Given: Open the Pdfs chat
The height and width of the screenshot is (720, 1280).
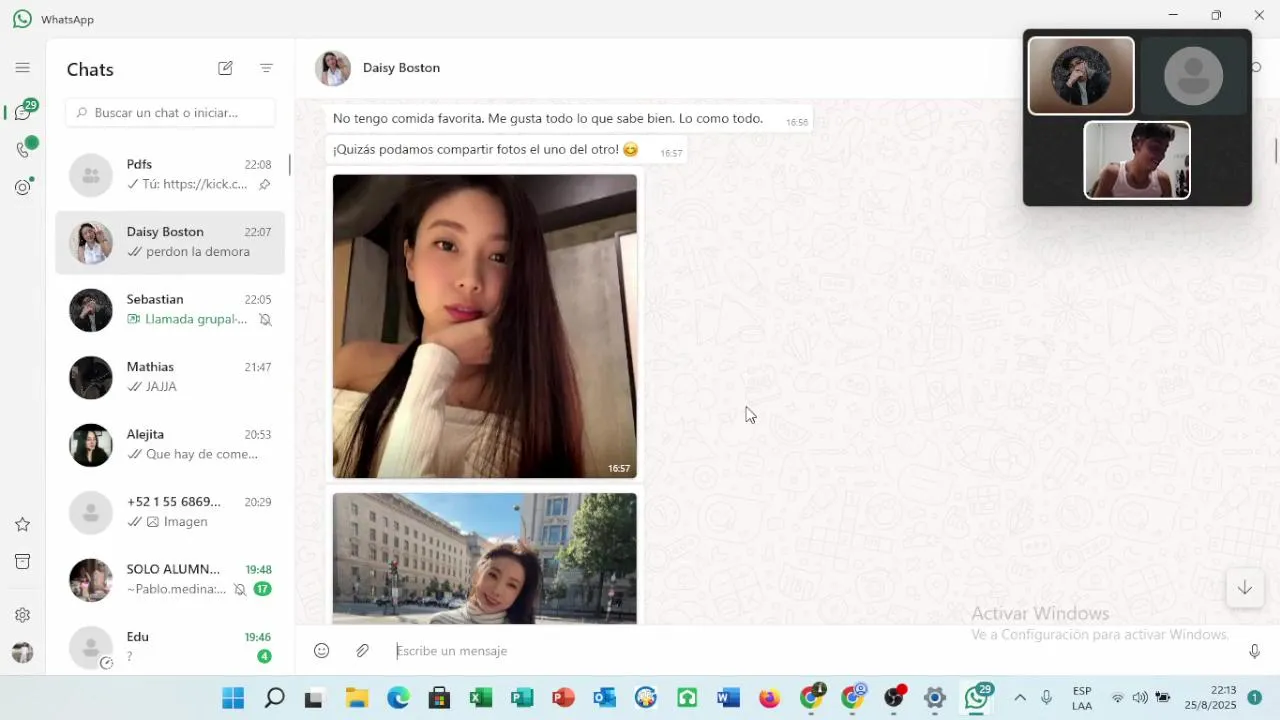Looking at the screenshot, I should pyautogui.click(x=170, y=175).
